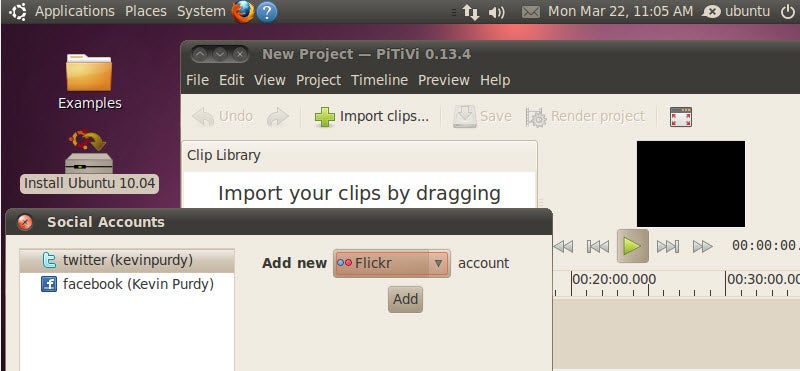Click the network connection arrows icon
Image resolution: width=800 pixels, height=371 pixels.
tap(470, 12)
